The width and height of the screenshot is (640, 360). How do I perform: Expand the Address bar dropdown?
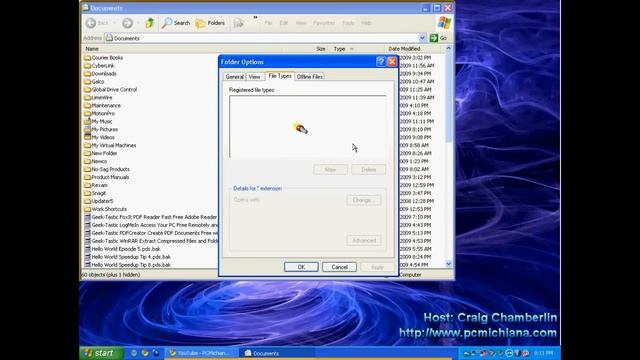point(422,38)
